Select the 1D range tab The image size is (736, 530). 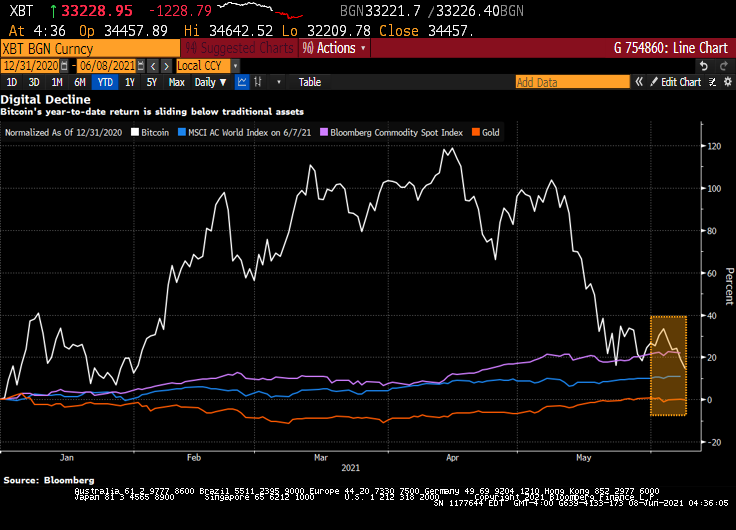tap(12, 82)
